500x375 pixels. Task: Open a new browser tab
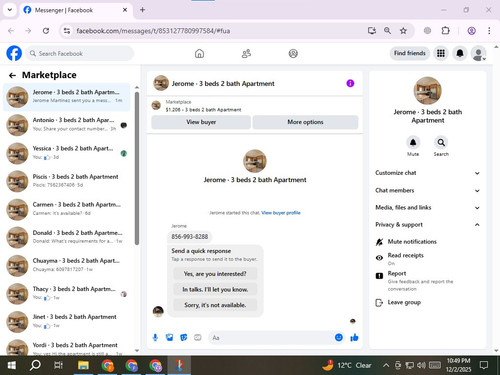pos(142,10)
